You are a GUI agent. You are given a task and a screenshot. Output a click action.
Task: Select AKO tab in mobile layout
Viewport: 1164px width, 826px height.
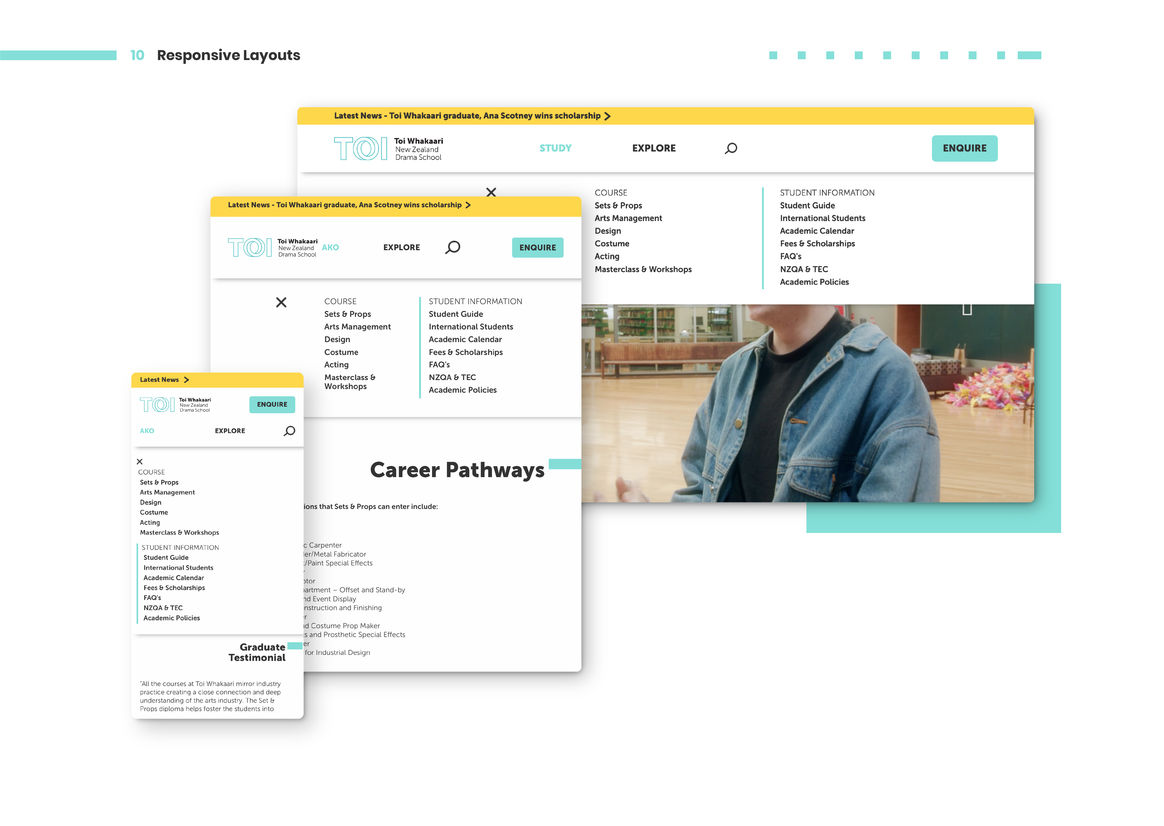[147, 431]
